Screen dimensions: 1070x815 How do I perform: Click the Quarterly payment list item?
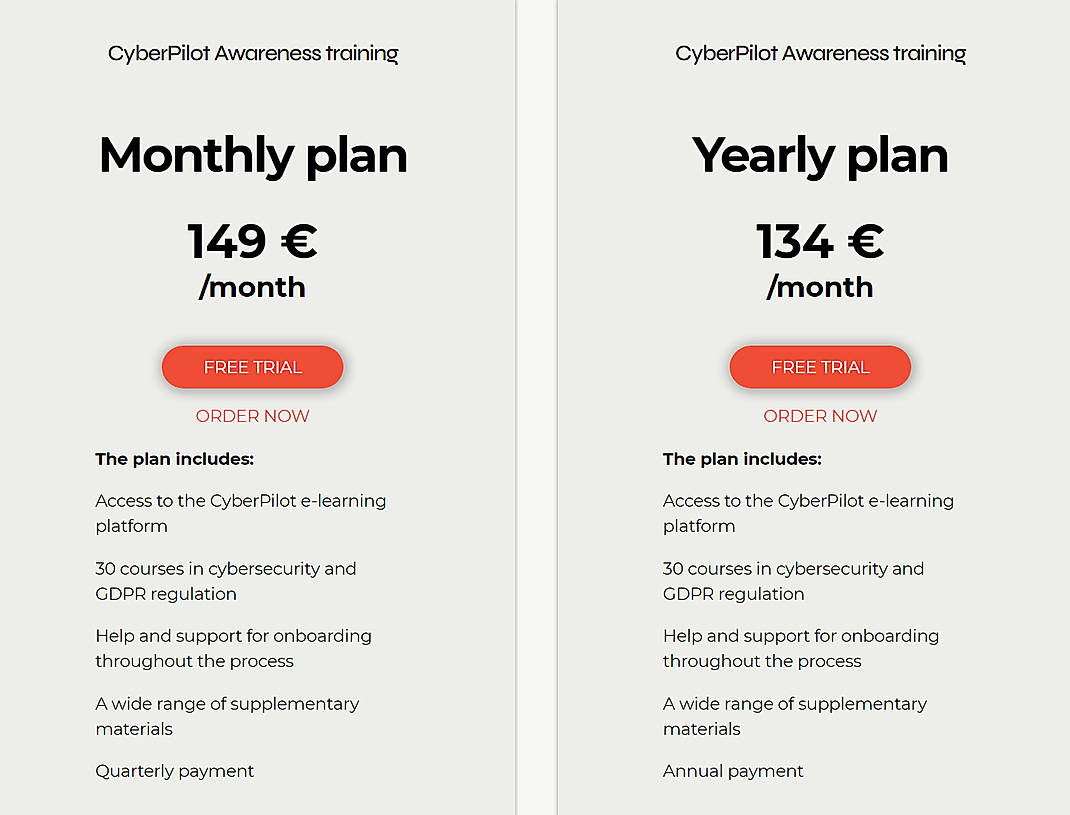point(175,771)
